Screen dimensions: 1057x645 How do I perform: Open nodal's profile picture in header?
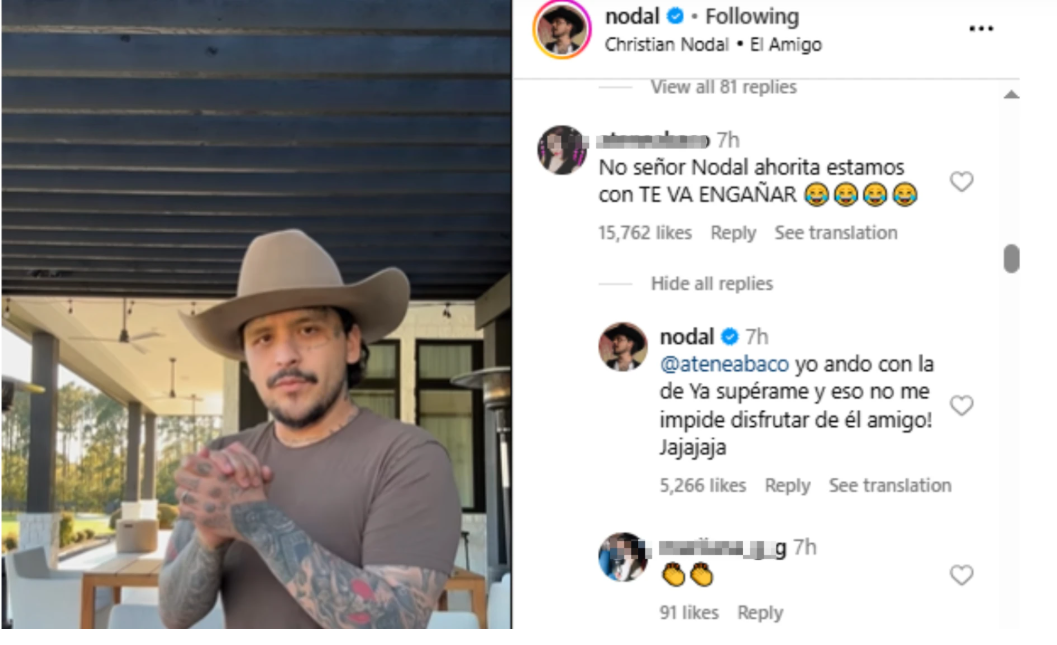point(562,30)
